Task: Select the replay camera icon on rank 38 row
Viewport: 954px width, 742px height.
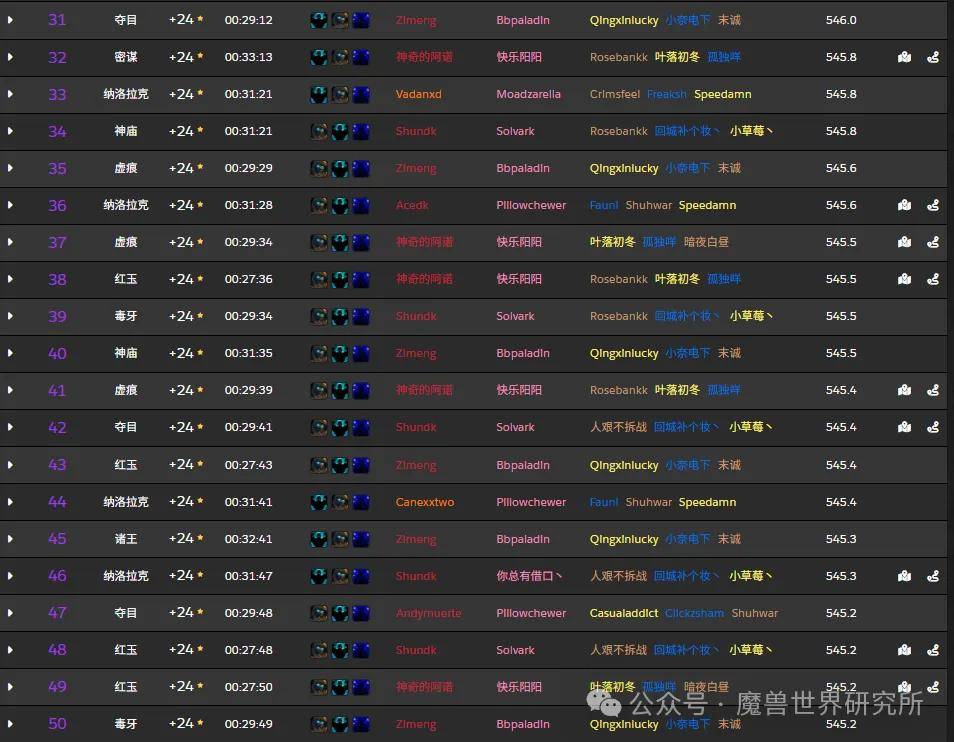Action: pyautogui.click(x=905, y=279)
